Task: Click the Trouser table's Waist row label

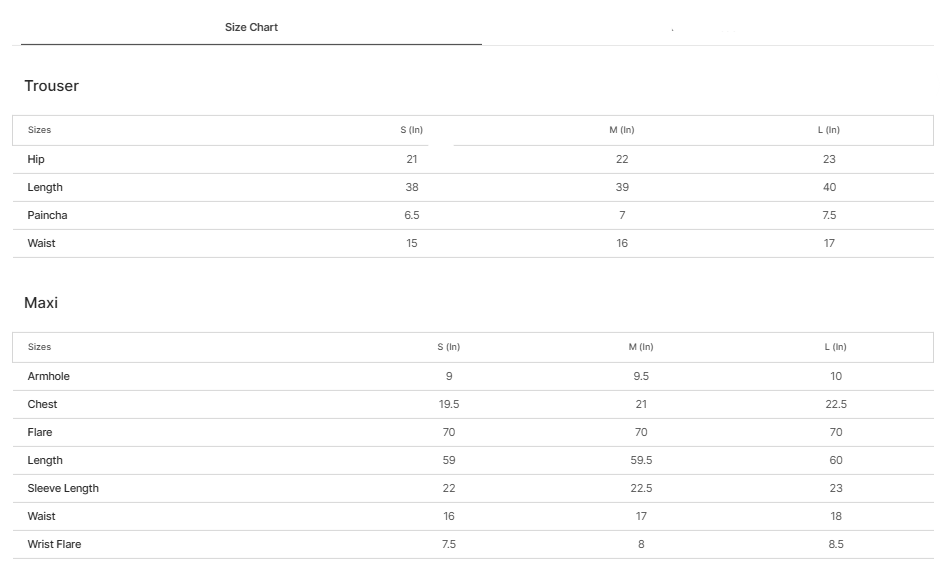Action: click(x=42, y=243)
